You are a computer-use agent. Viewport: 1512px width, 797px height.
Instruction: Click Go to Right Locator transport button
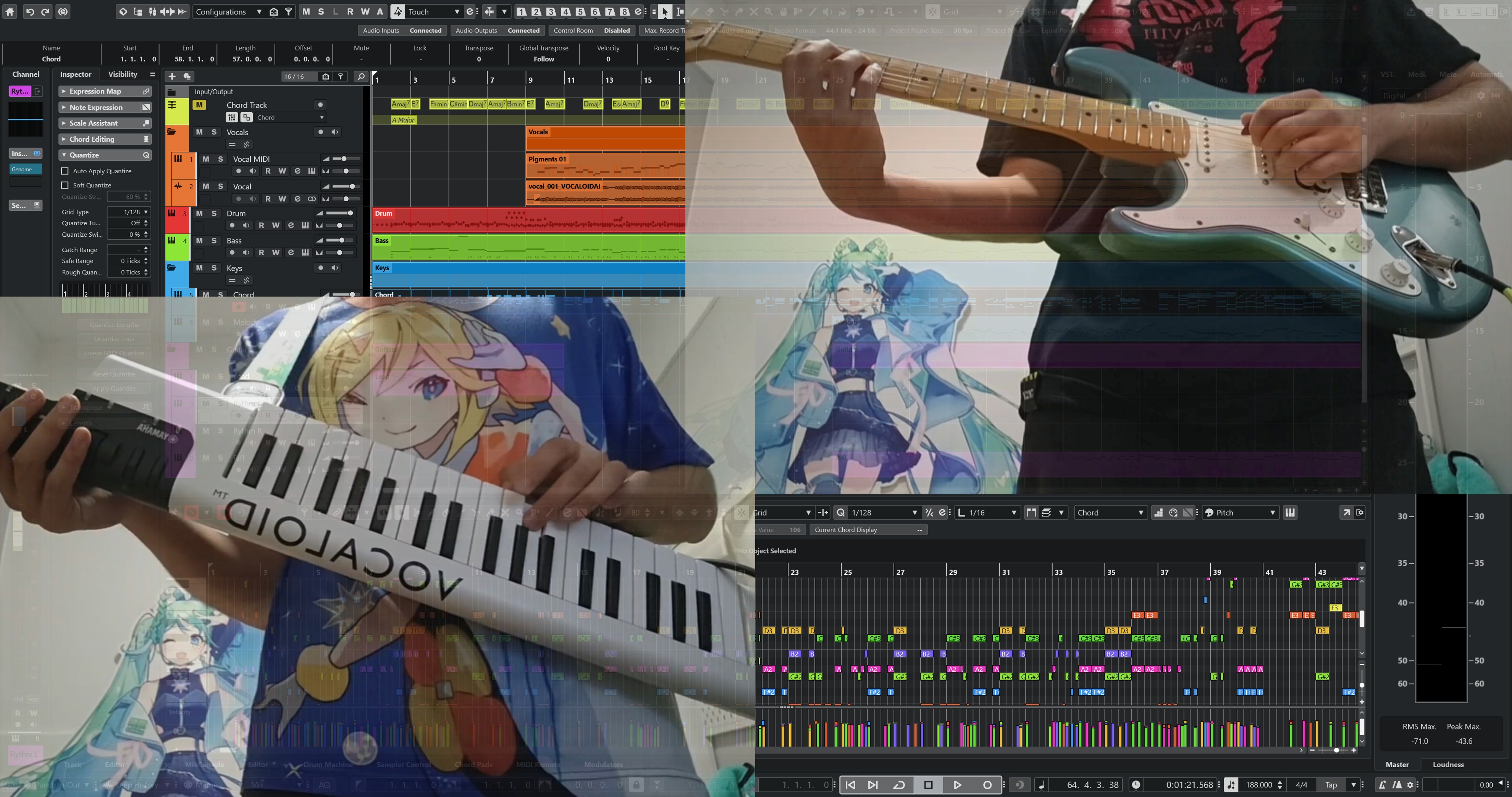[873, 785]
